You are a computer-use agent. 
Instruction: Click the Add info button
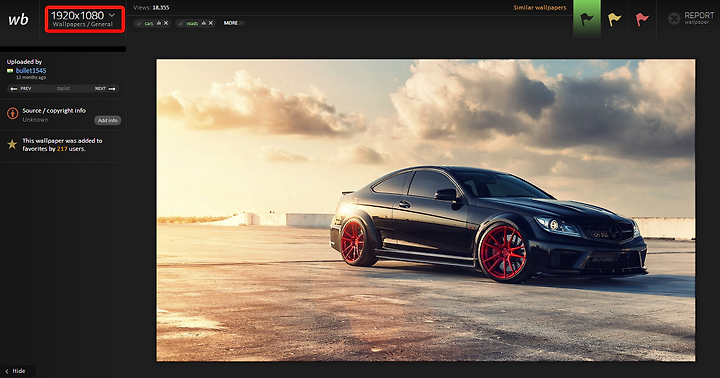coord(107,120)
